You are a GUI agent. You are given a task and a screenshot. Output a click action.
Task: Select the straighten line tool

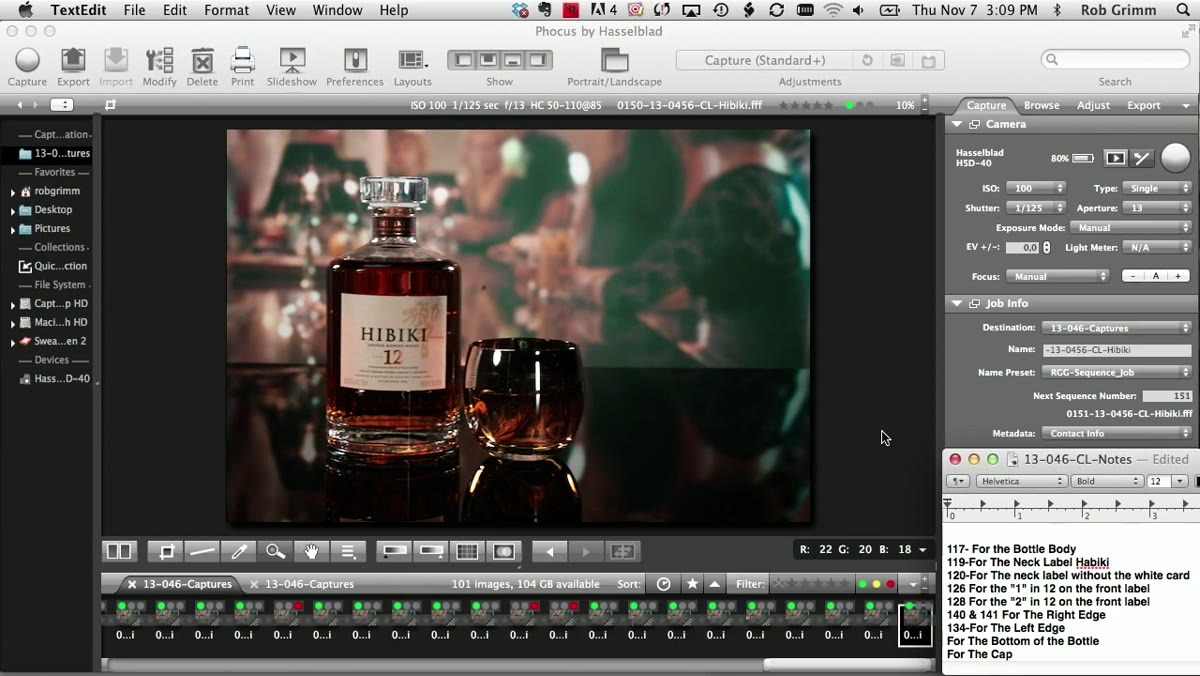pyautogui.click(x=202, y=551)
